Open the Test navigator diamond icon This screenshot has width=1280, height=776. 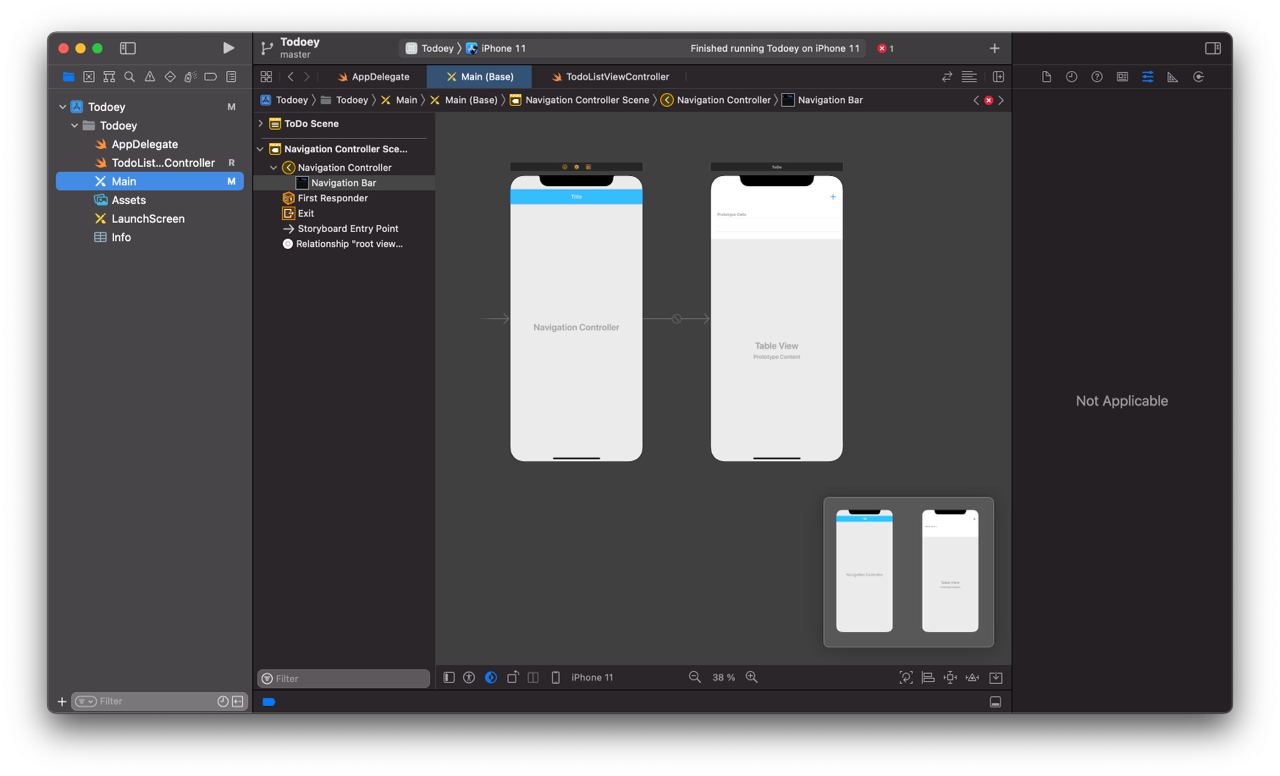170,77
